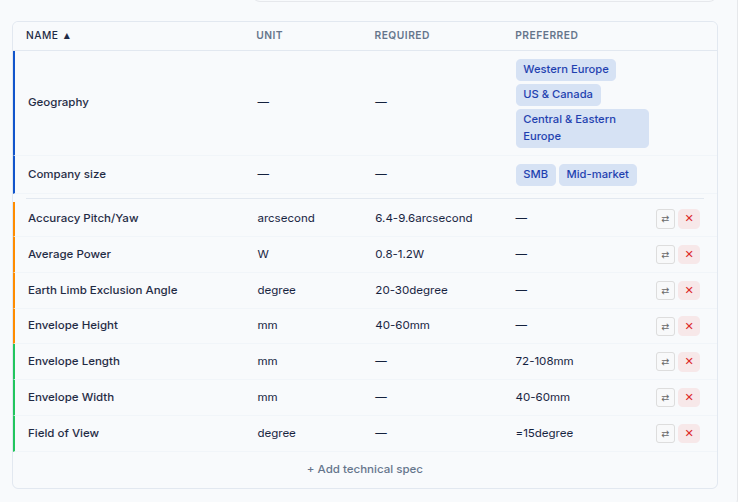The width and height of the screenshot is (741, 502).
Task: Click mm unit in Envelope Length row
Action: 267,362
